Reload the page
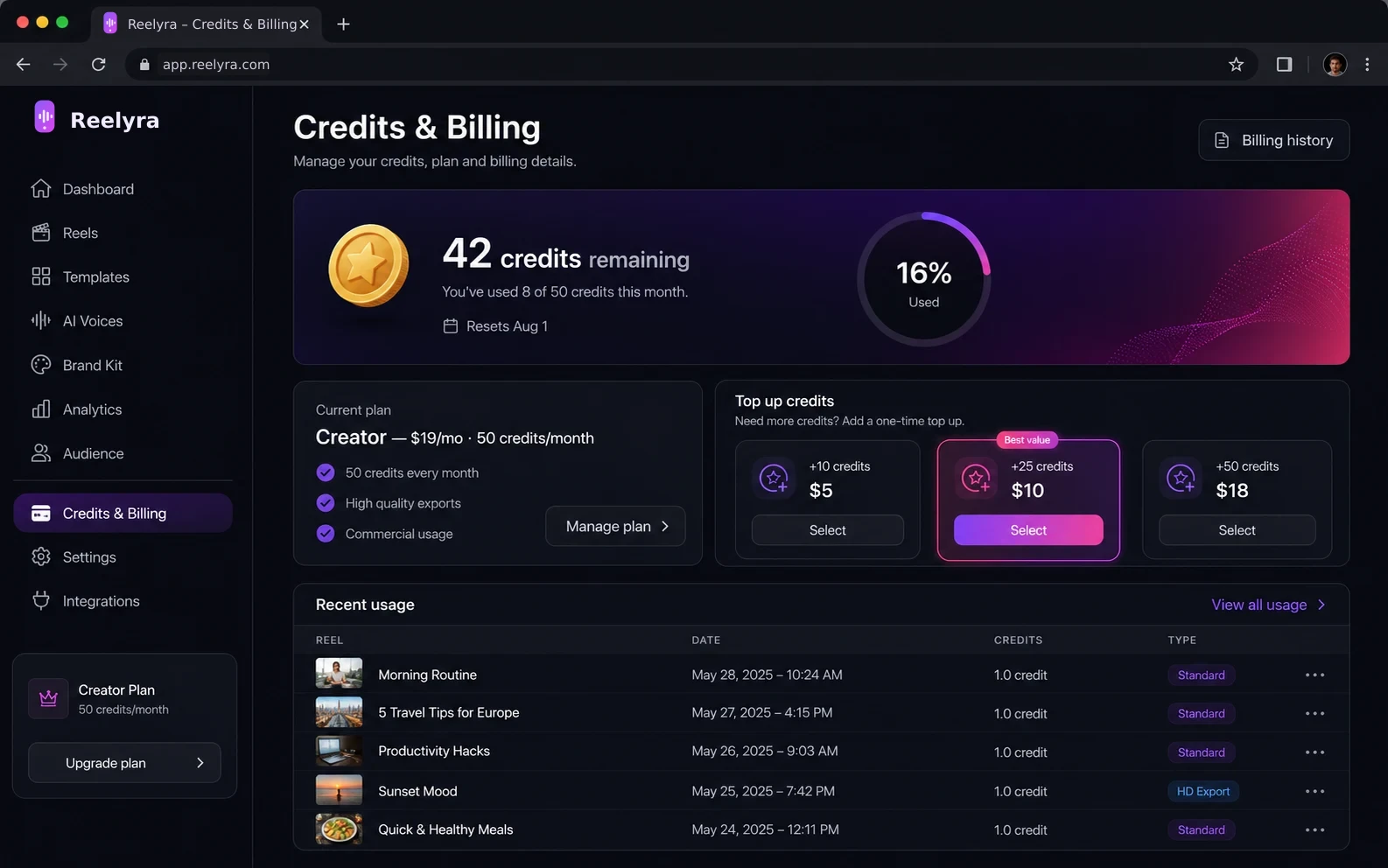The height and width of the screenshot is (868, 1388). click(99, 64)
